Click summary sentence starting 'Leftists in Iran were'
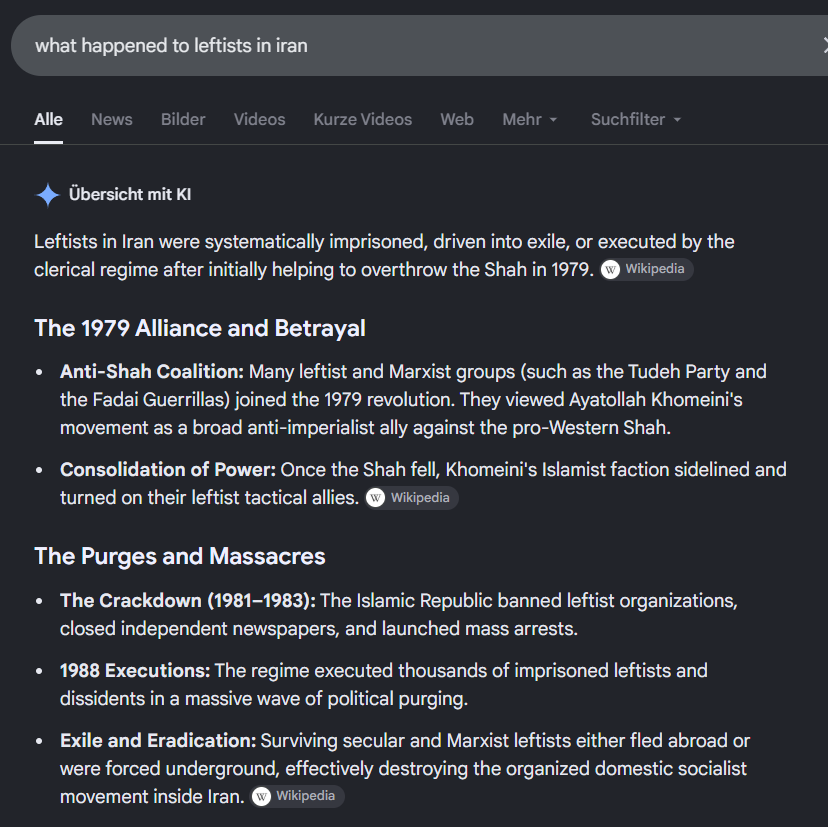 coord(384,256)
